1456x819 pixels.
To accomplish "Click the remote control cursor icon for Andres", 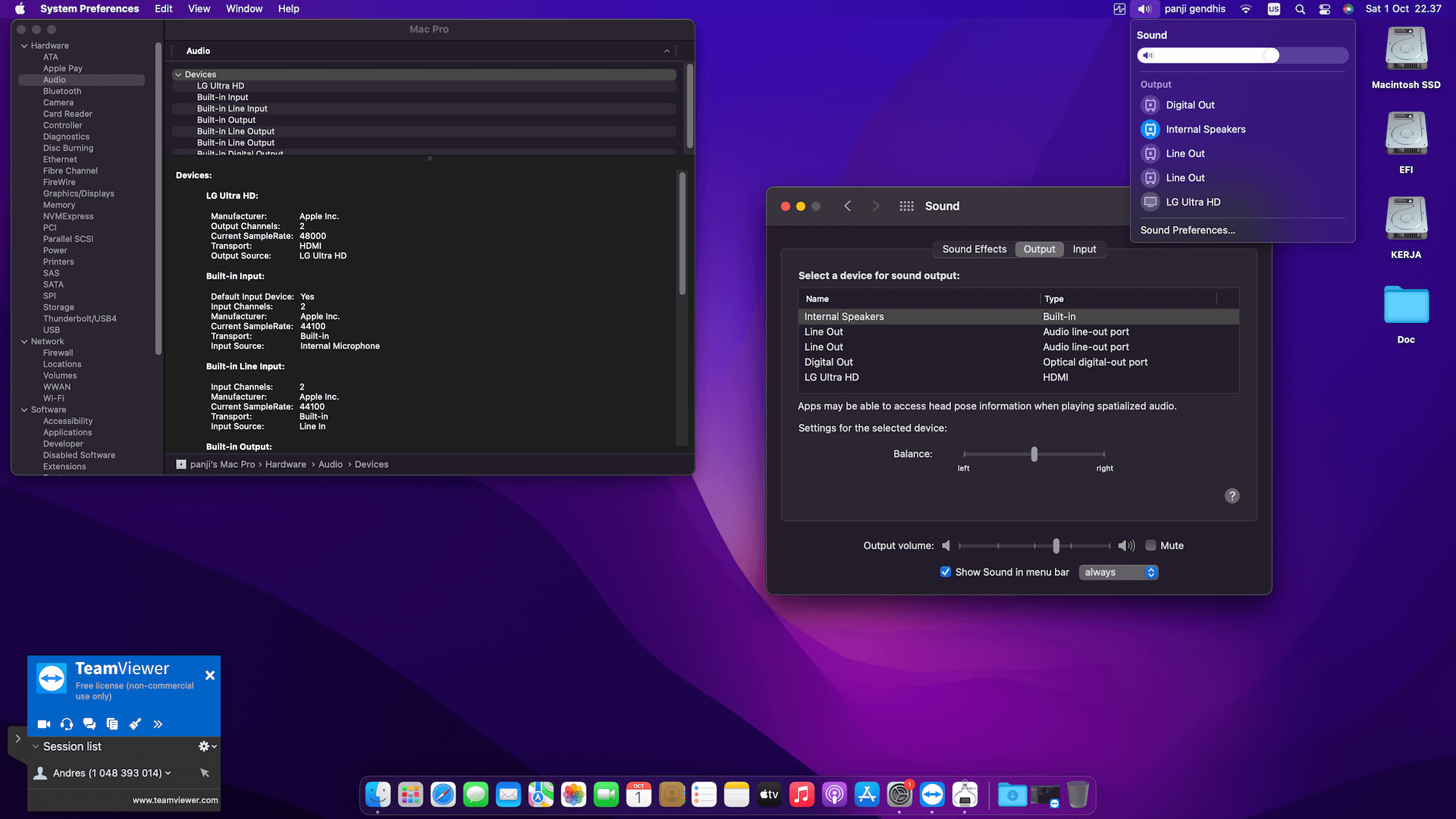I will pyautogui.click(x=205, y=773).
